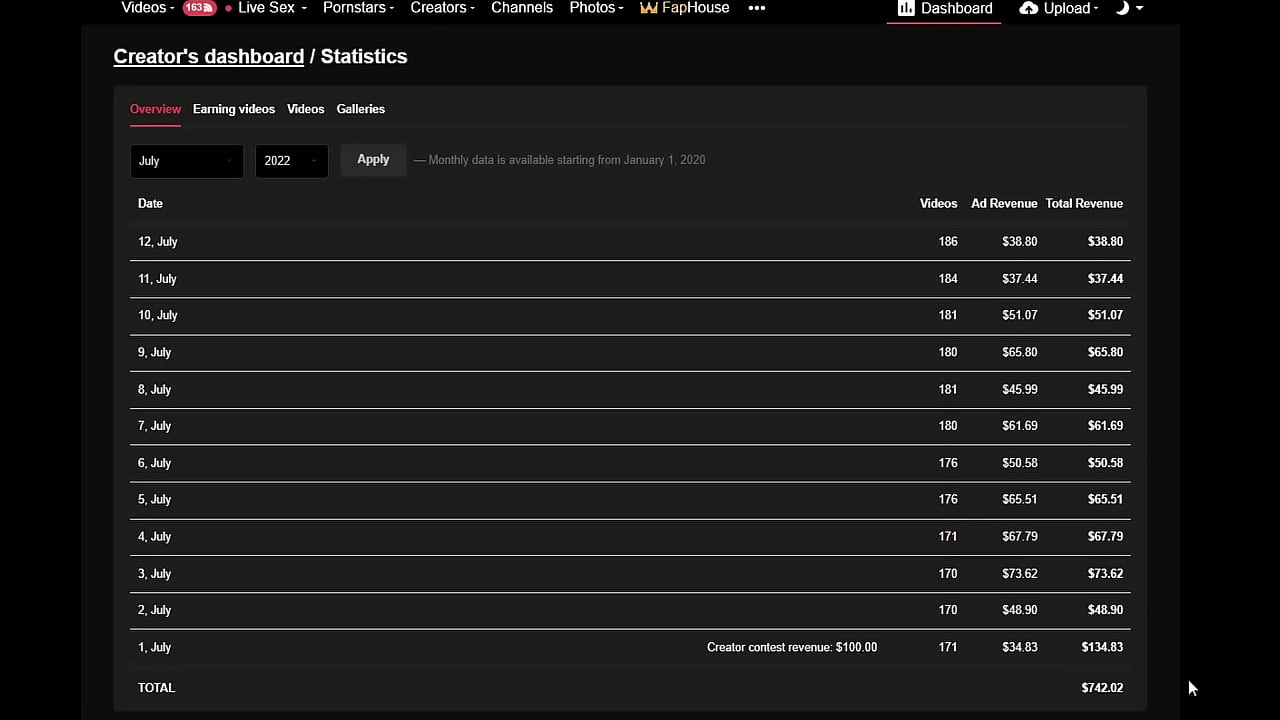This screenshot has width=1280, height=720.
Task: Click the Dashboard bar chart icon
Action: pyautogui.click(x=906, y=8)
